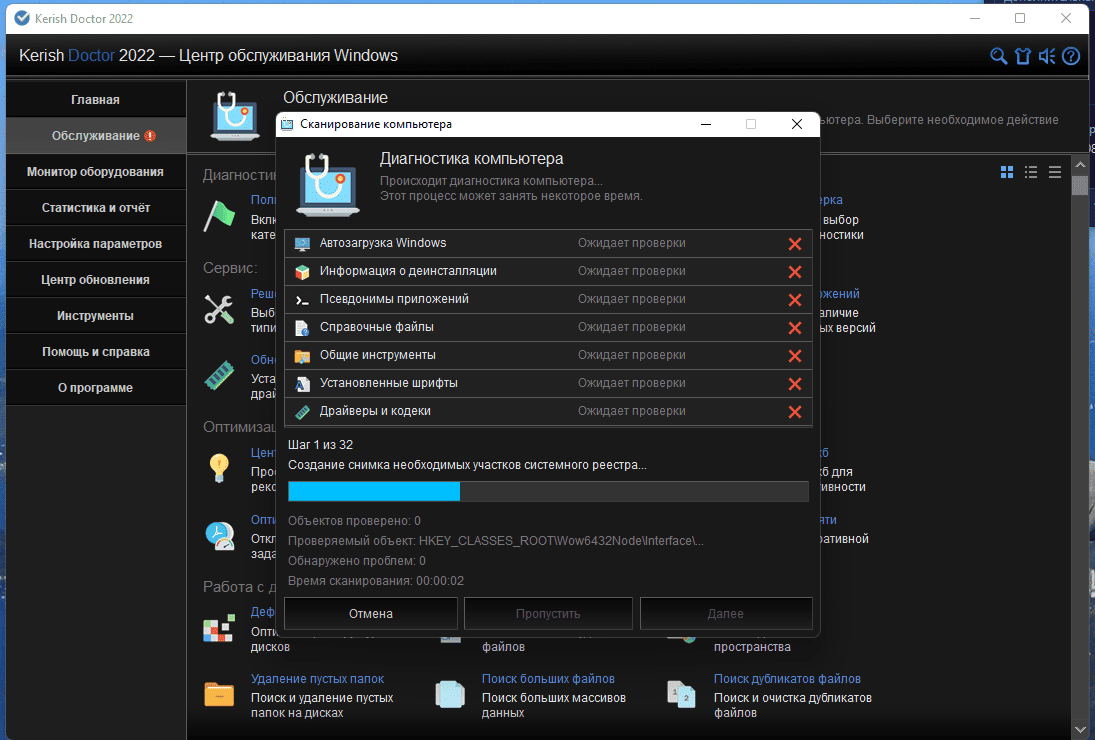
Task: Click the Шаг 1 из 32 text
Action: [321, 445]
